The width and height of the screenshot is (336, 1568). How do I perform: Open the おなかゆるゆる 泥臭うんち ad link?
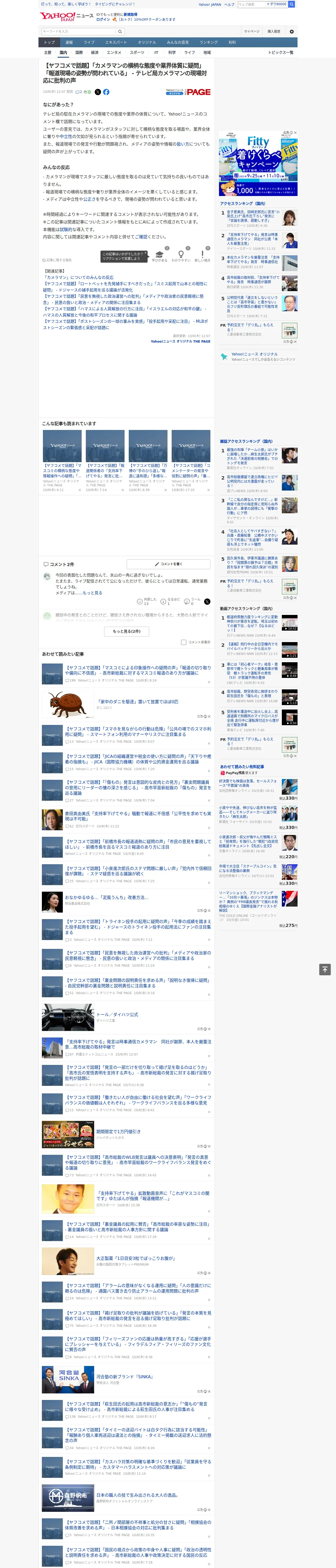(107, 897)
